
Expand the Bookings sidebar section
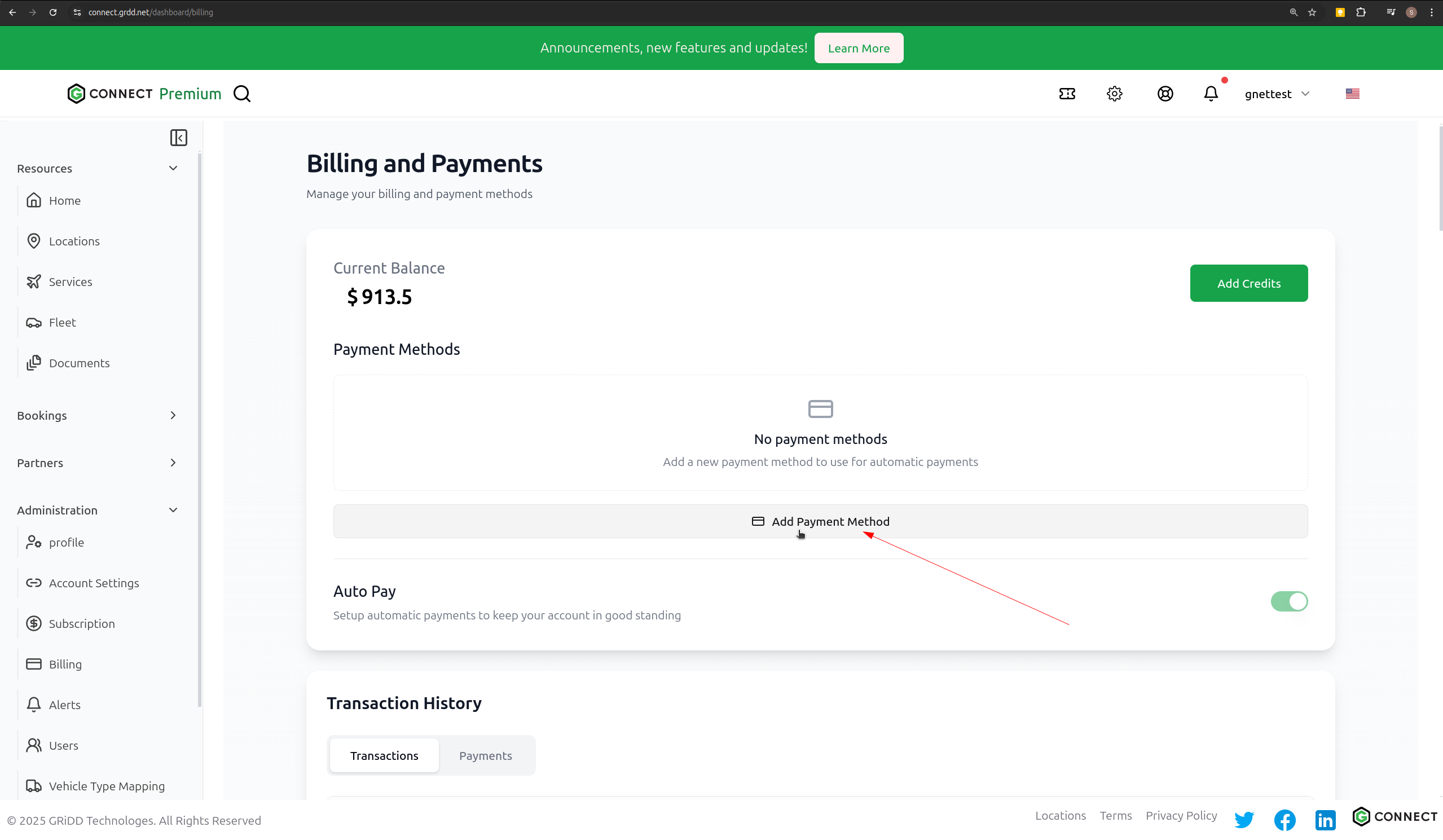pyautogui.click(x=173, y=415)
